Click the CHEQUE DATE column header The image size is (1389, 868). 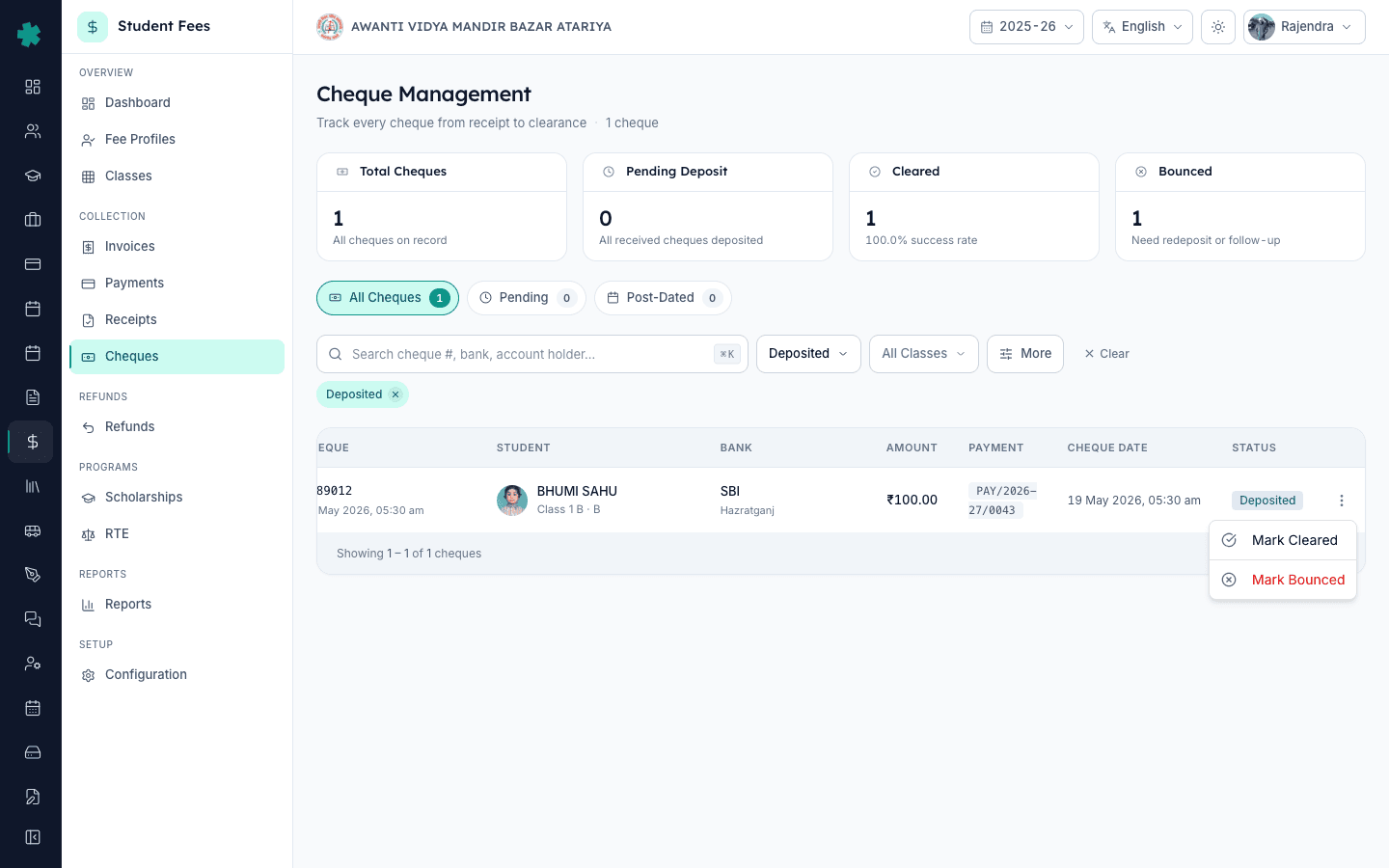(x=1107, y=448)
